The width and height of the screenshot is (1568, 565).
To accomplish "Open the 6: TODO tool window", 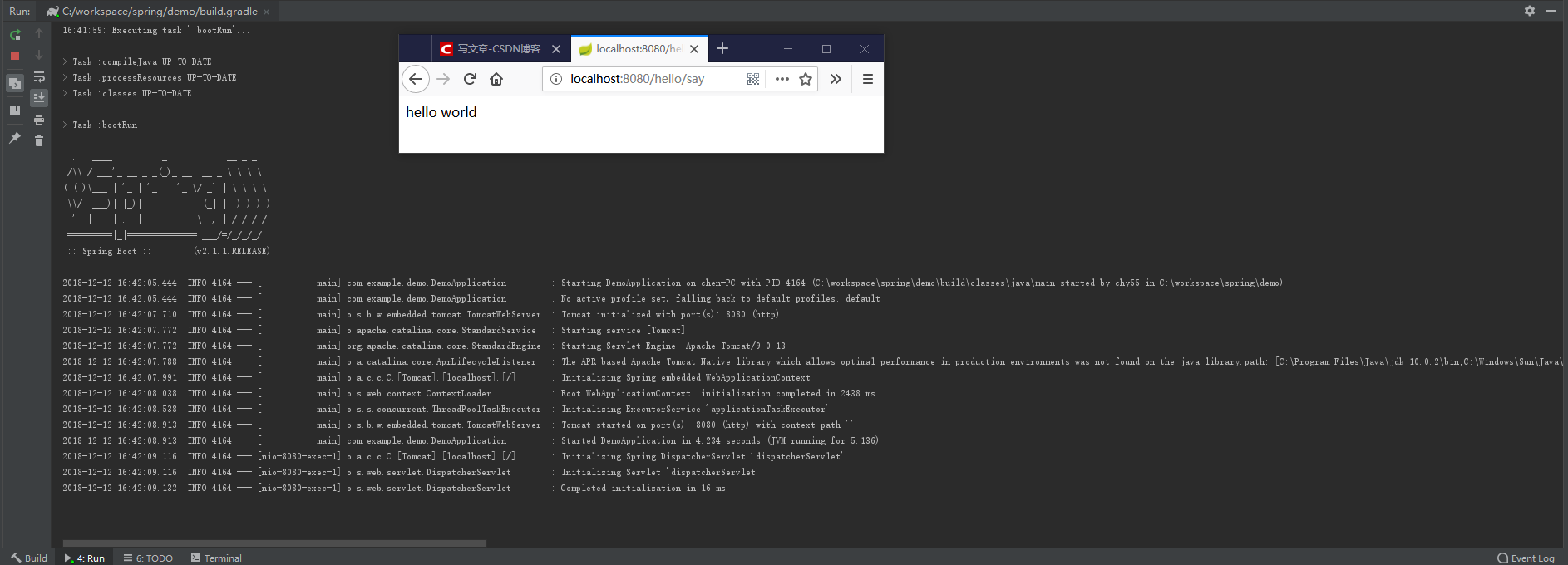I will [x=148, y=558].
